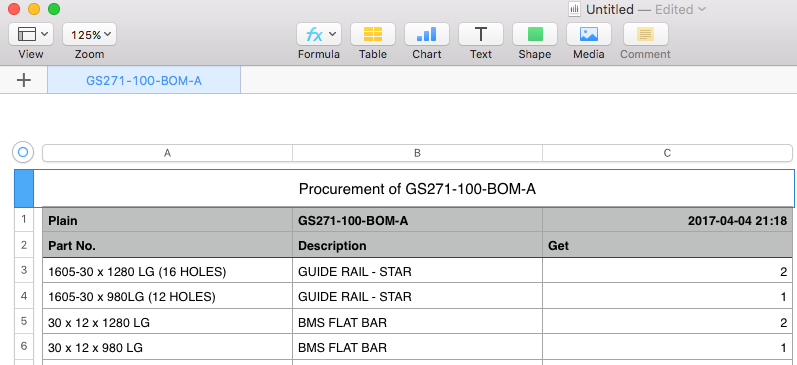Screen dimensions: 797x365
Task: Click the 2017-04-04 21:18 date cell
Action: [x=667, y=221]
